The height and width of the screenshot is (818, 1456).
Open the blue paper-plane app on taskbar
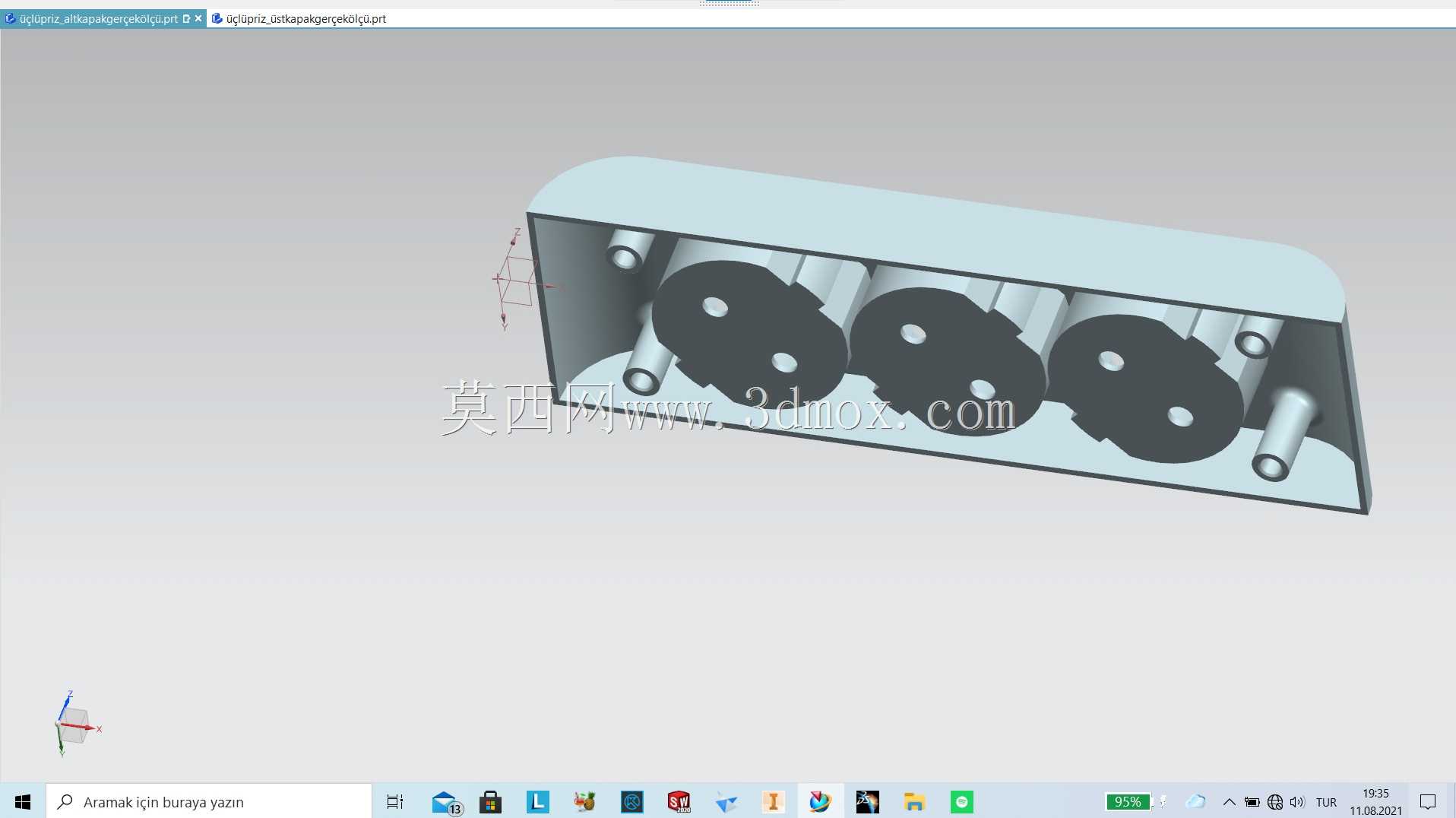click(x=726, y=801)
